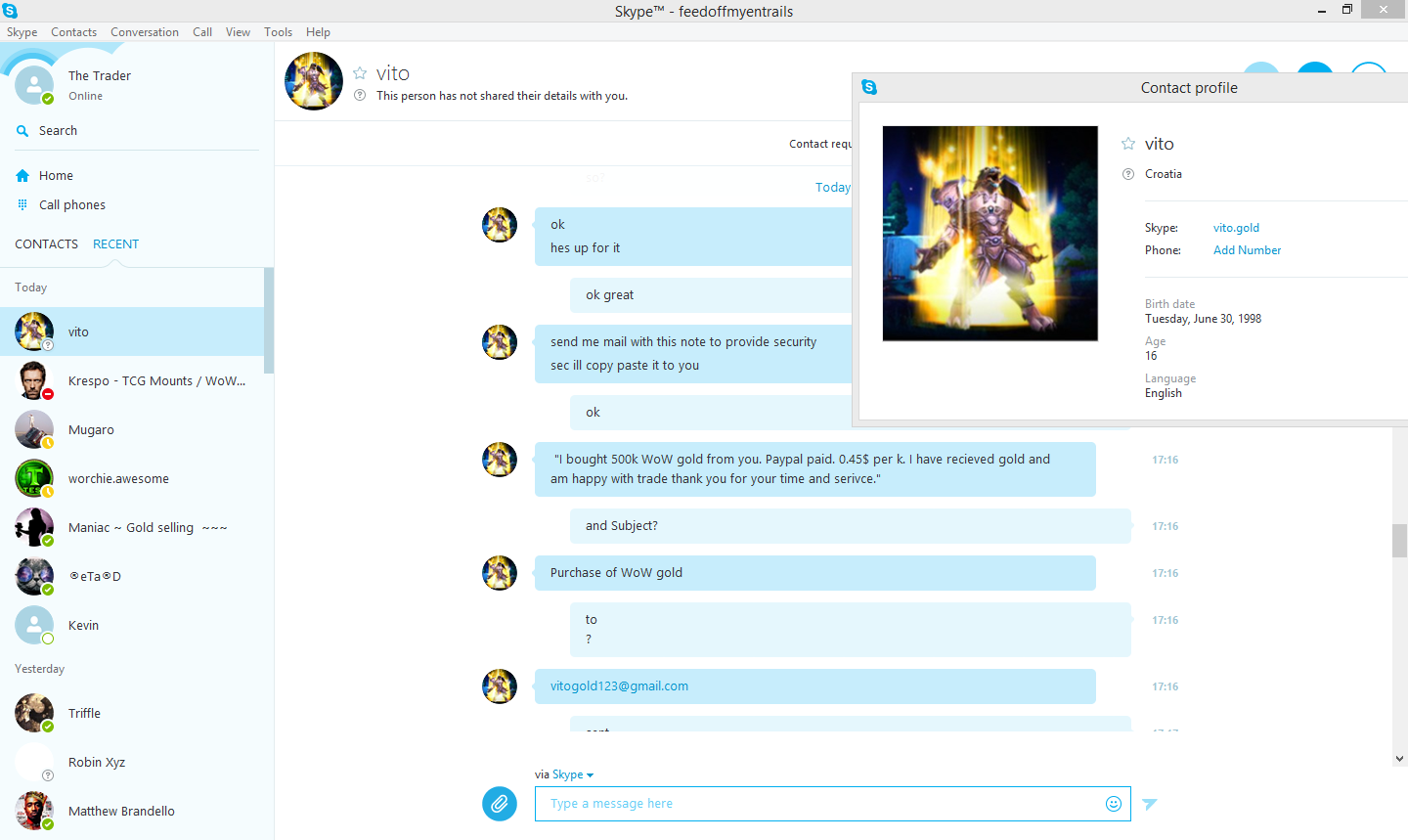Click the Call phones dialpad icon

(22, 205)
